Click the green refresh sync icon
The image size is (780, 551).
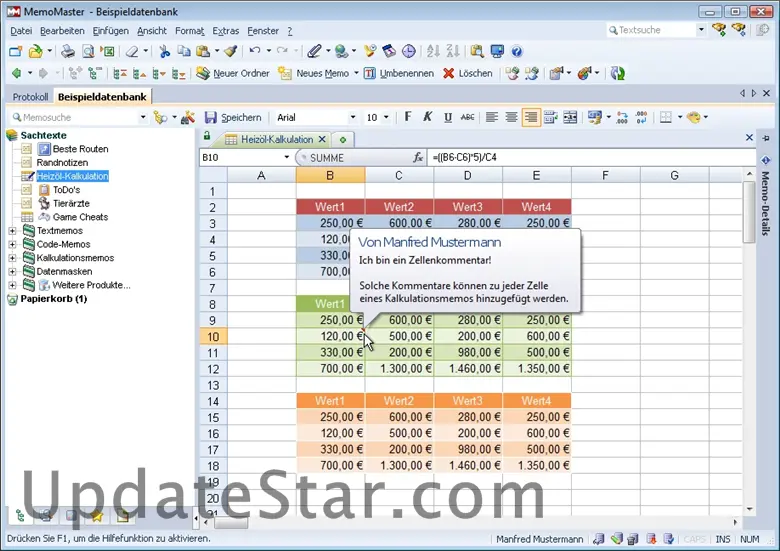pos(617,74)
